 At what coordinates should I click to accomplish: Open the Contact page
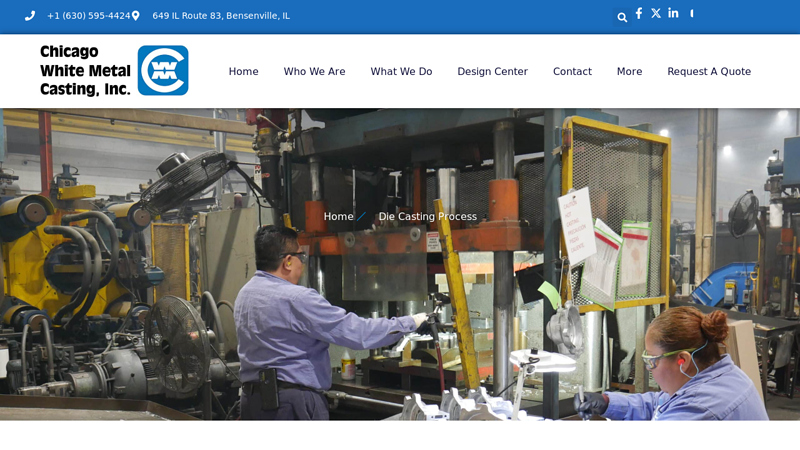[x=572, y=71]
